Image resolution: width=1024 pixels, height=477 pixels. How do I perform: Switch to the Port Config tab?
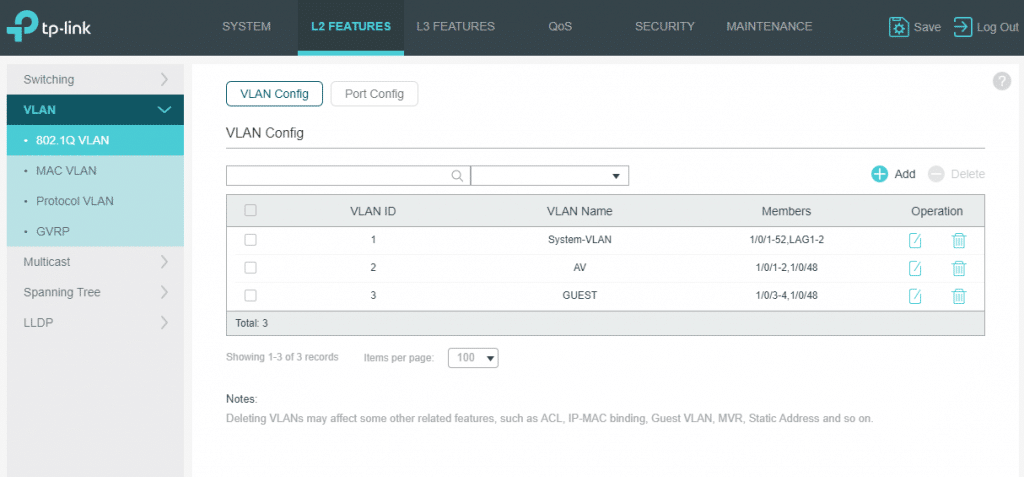click(x=374, y=94)
